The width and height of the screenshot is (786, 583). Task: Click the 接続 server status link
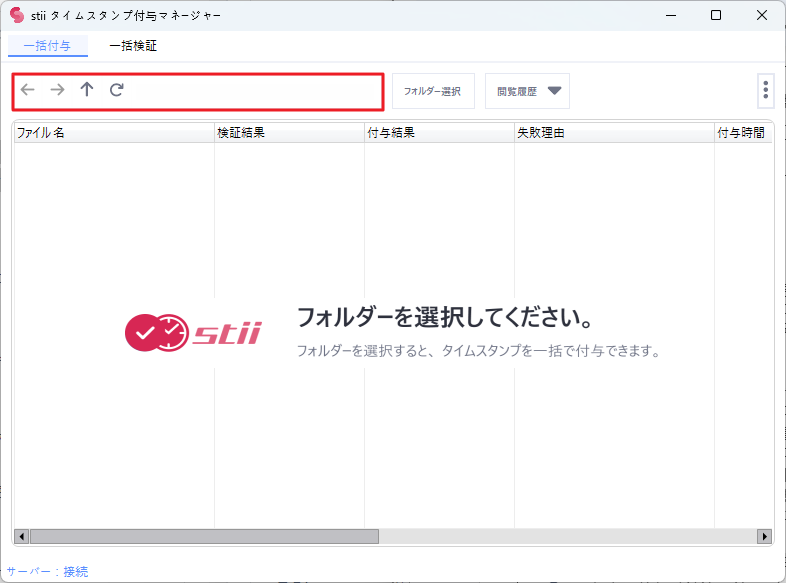click(76, 572)
